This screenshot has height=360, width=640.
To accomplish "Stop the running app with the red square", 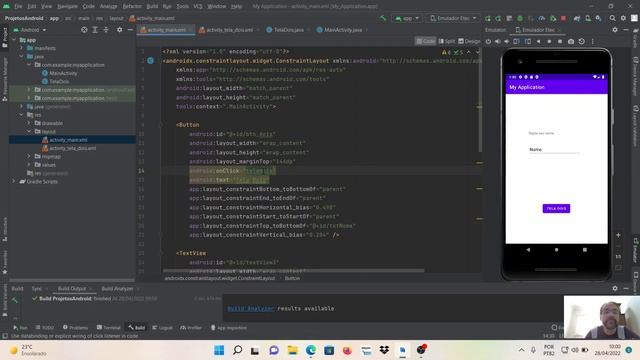I will [563, 18].
